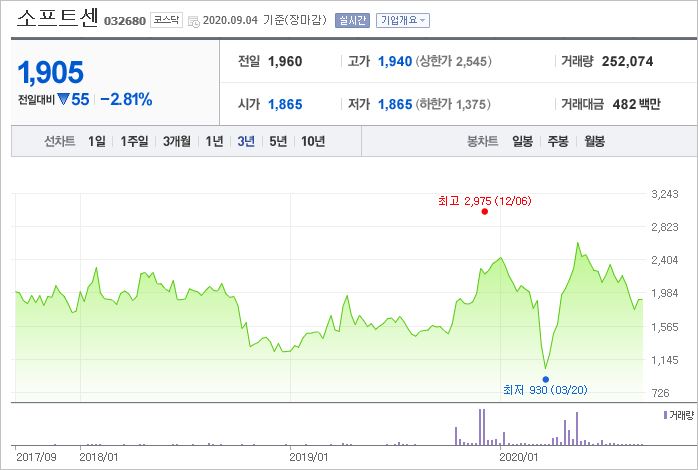698x470 pixels.
Task: Switch to 일봉 candlestick chart
Action: click(523, 142)
